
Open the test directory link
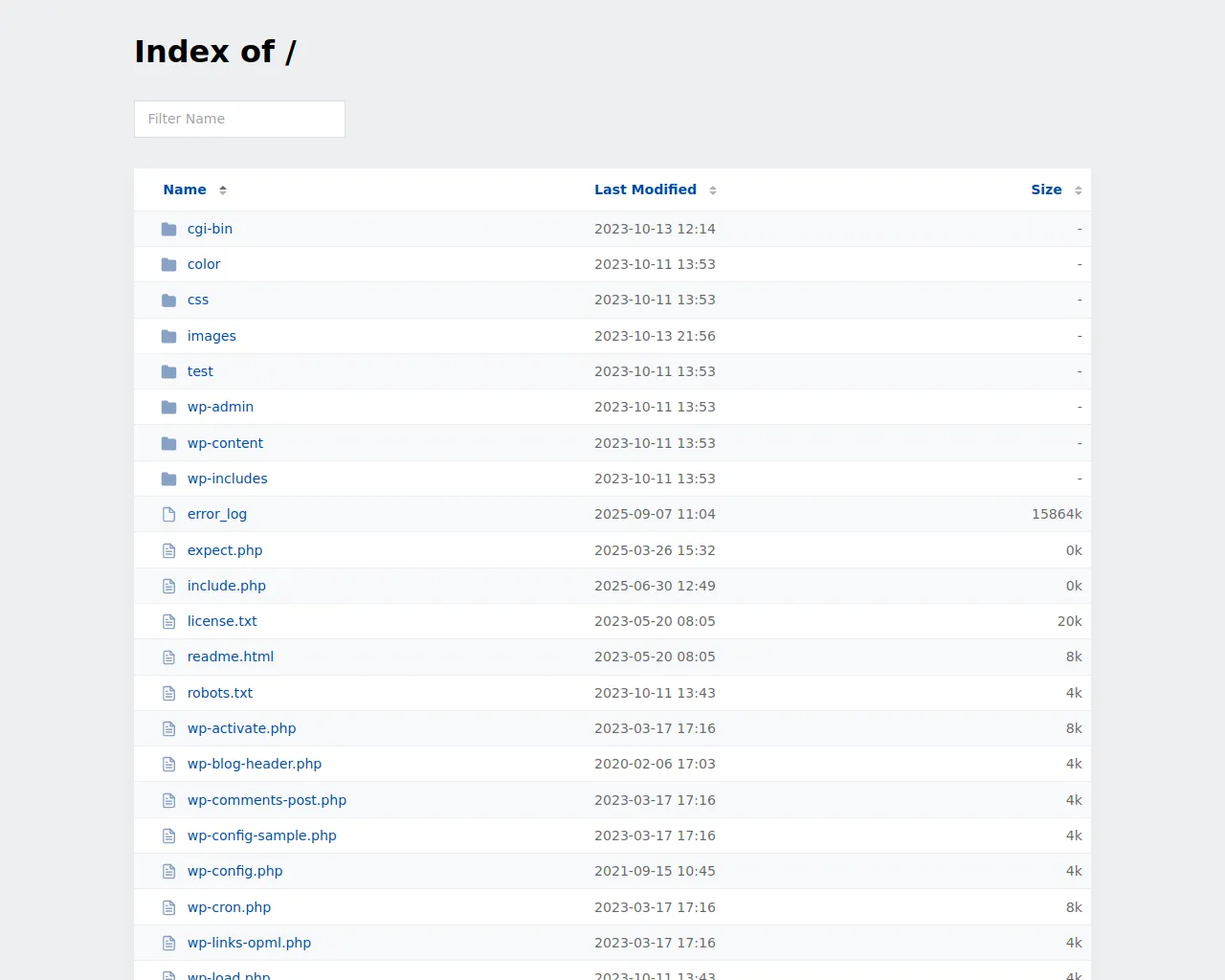(x=200, y=371)
